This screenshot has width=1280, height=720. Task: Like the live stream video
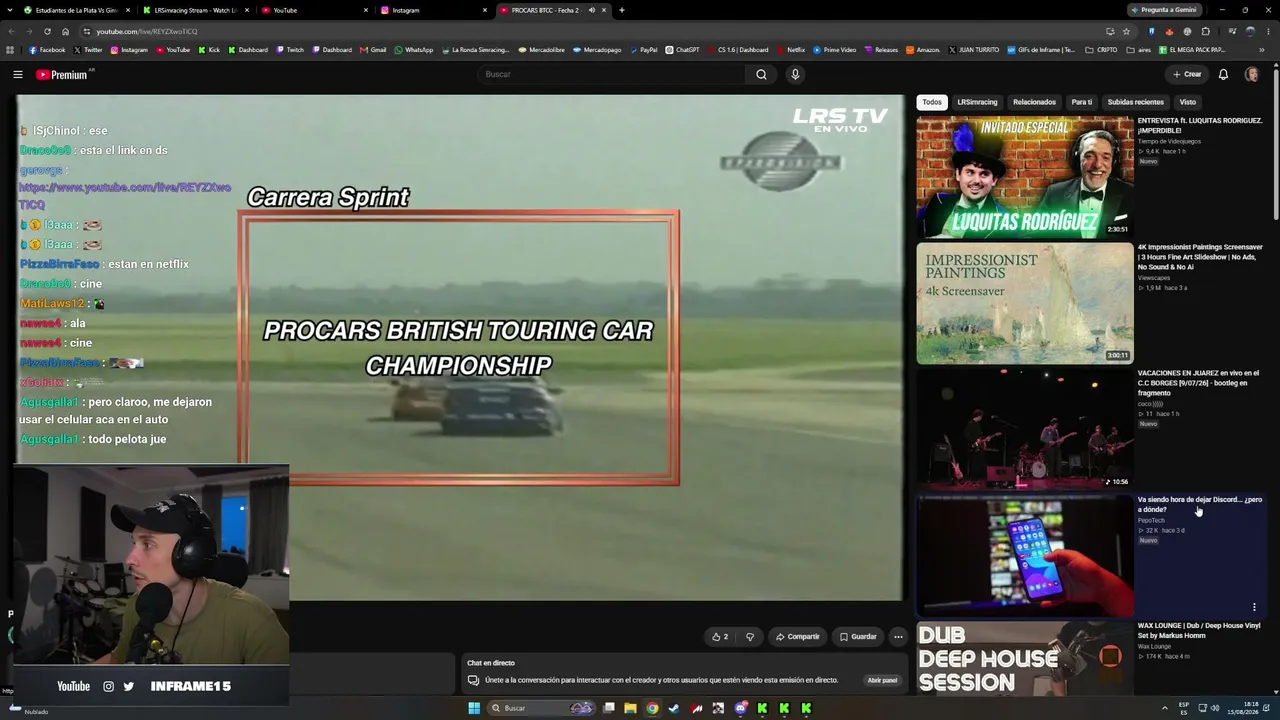coord(720,637)
